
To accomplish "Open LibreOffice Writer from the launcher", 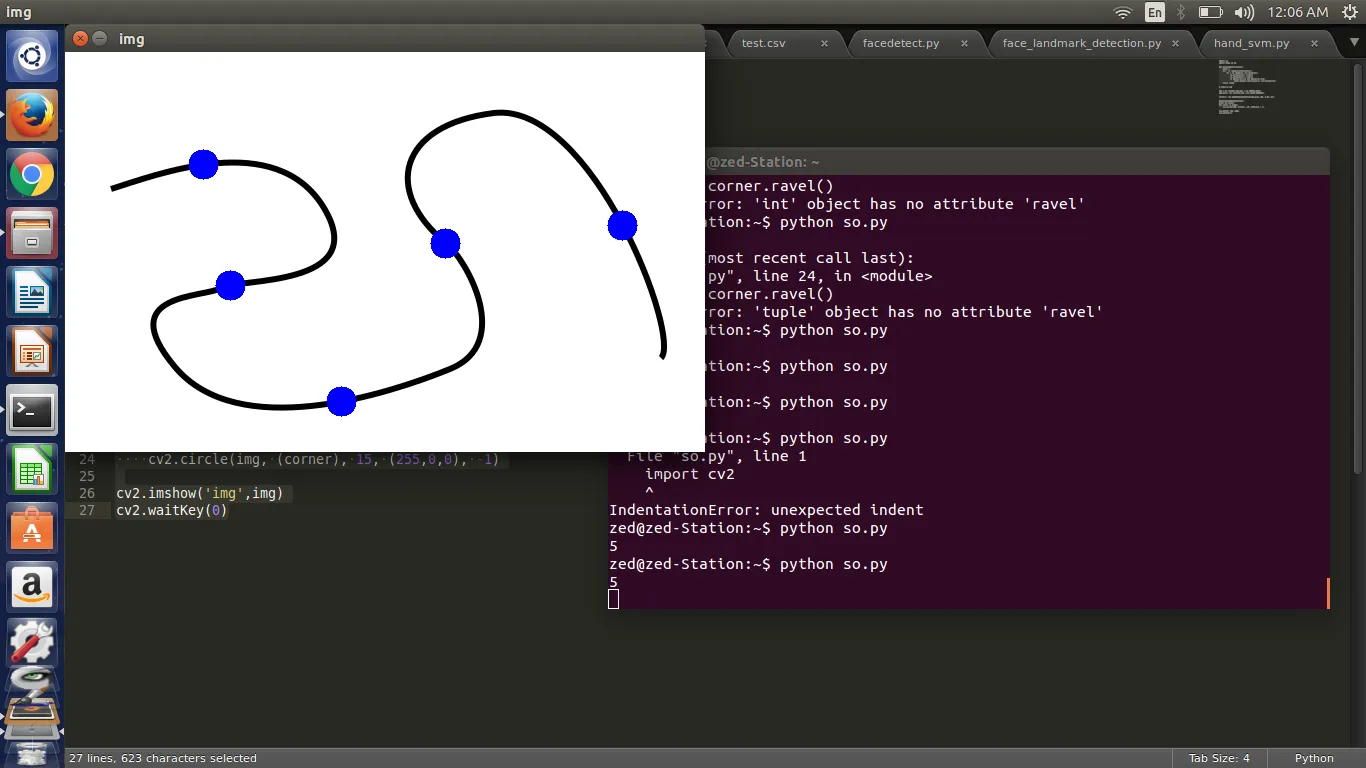I will coord(32,294).
